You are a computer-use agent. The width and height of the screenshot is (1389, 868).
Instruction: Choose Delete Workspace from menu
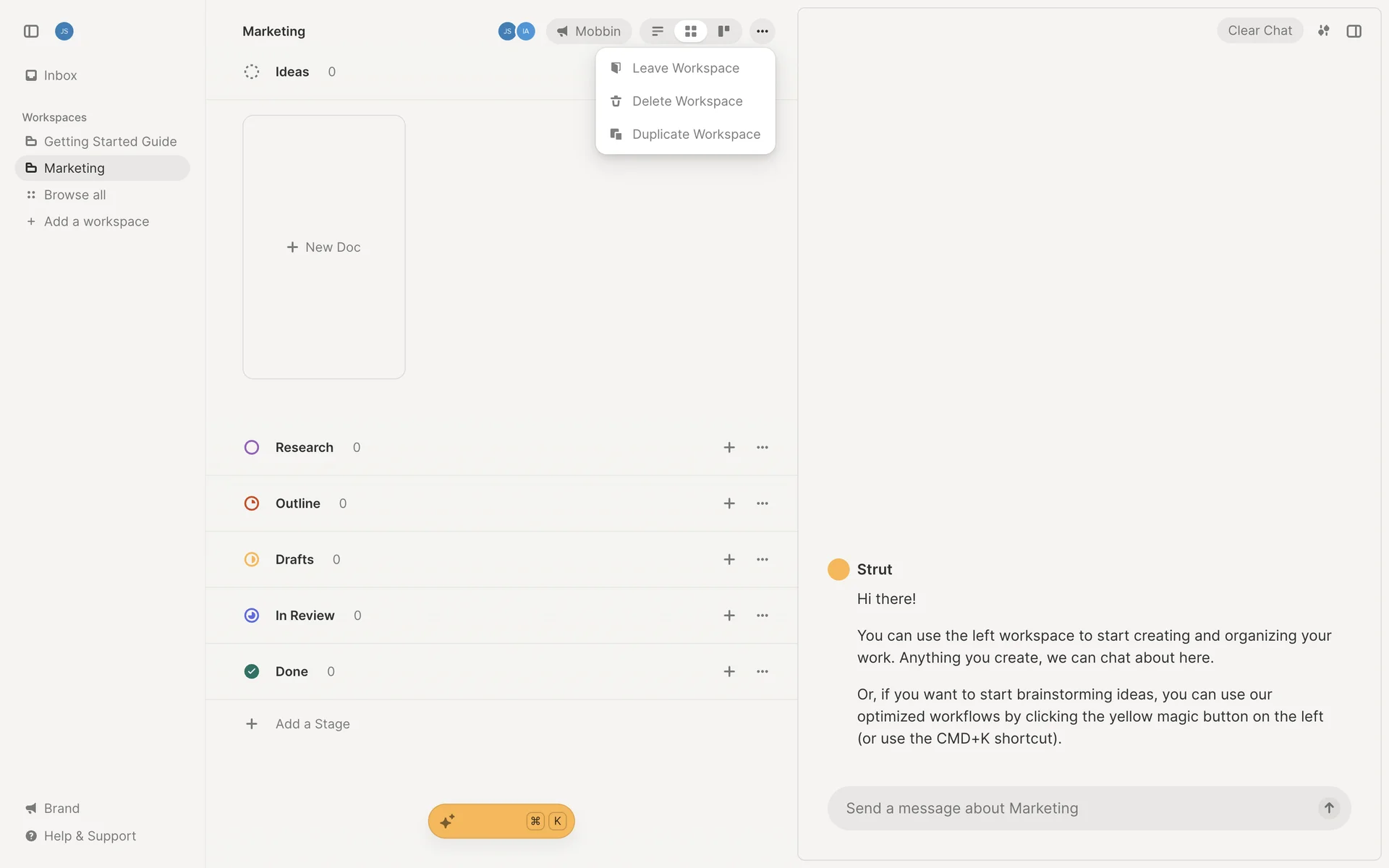(x=687, y=101)
